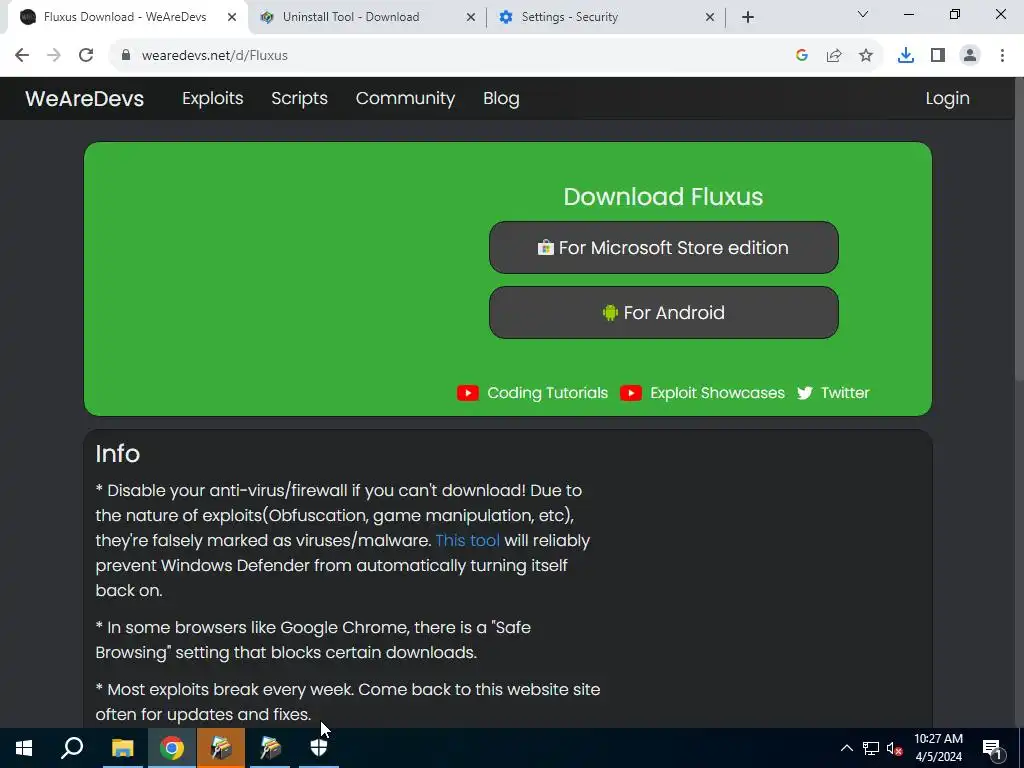Open the Twitter link

(x=833, y=392)
